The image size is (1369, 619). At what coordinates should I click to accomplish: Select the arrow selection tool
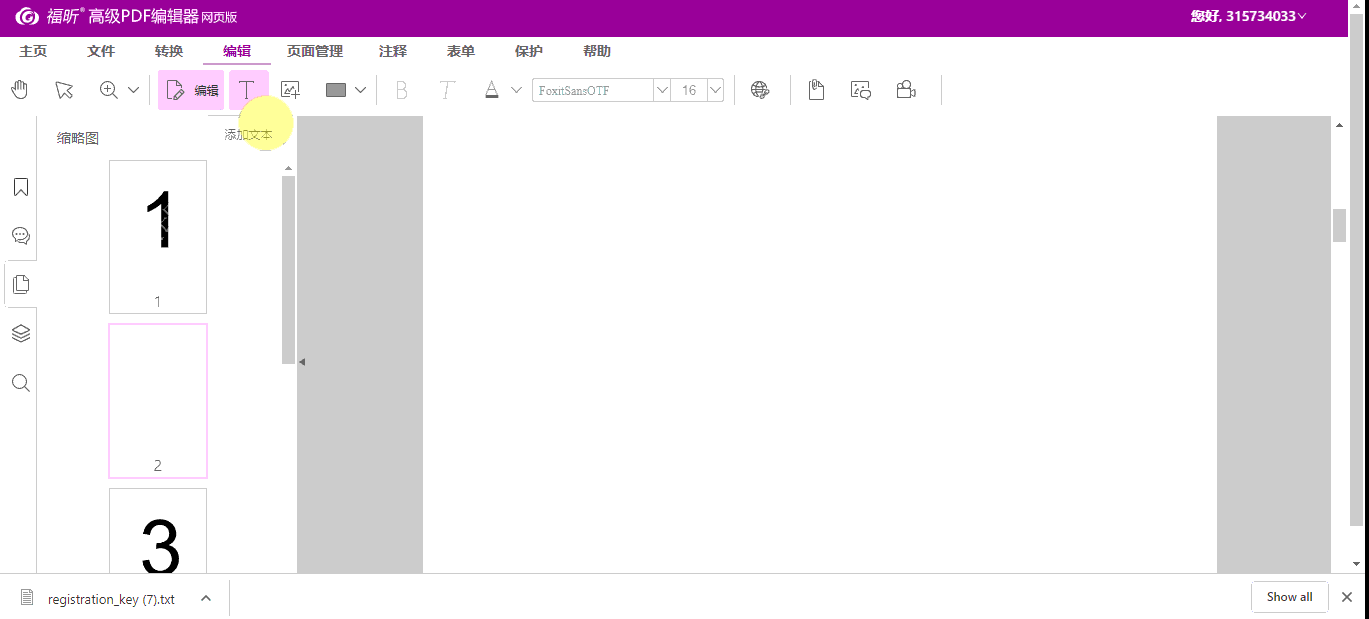tap(65, 90)
